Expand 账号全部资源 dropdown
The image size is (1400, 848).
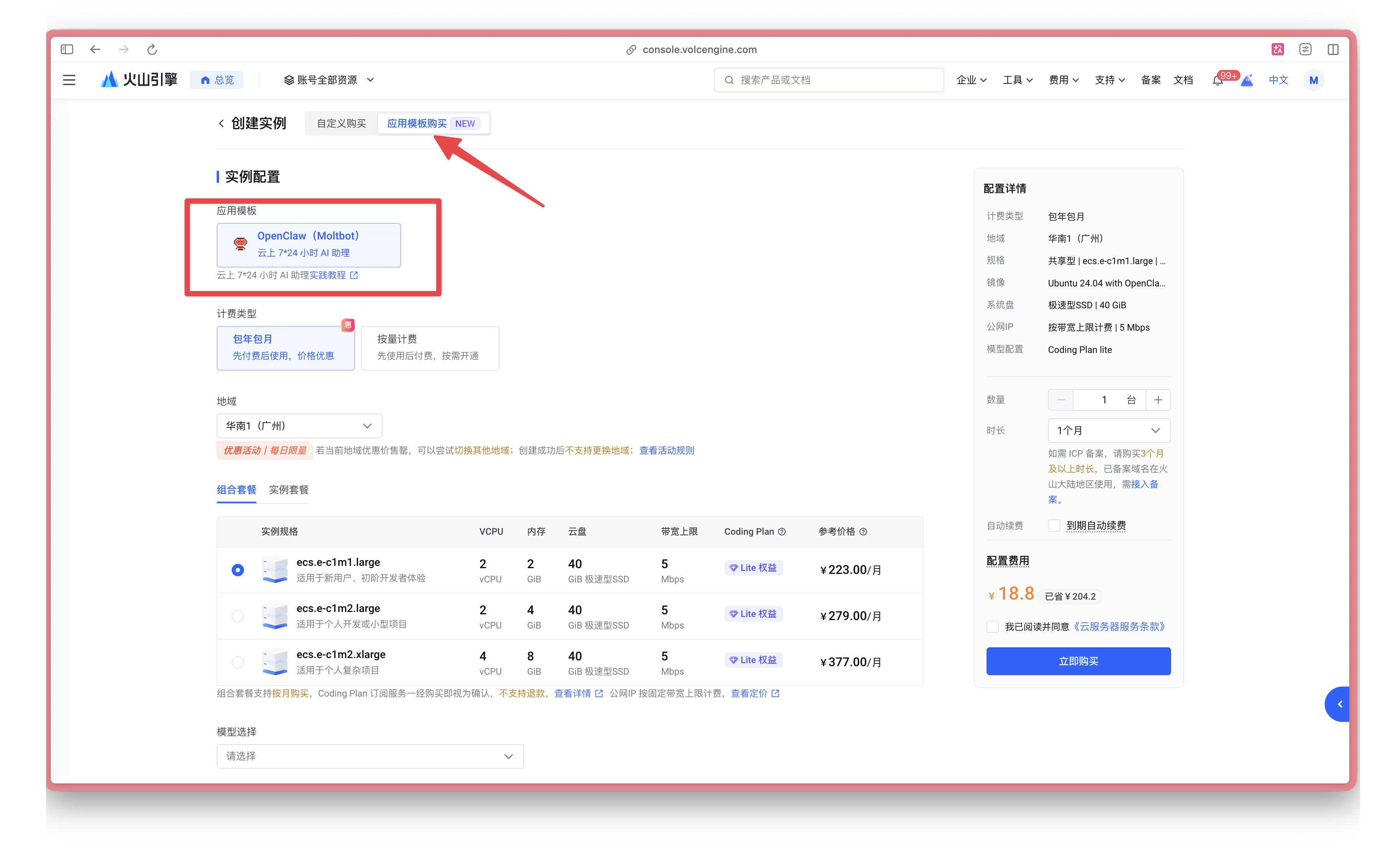[x=328, y=80]
